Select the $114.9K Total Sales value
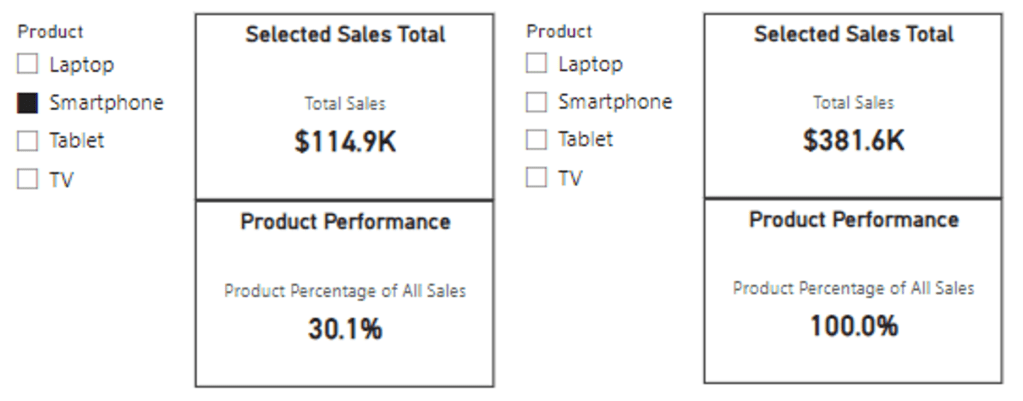 click(x=345, y=142)
